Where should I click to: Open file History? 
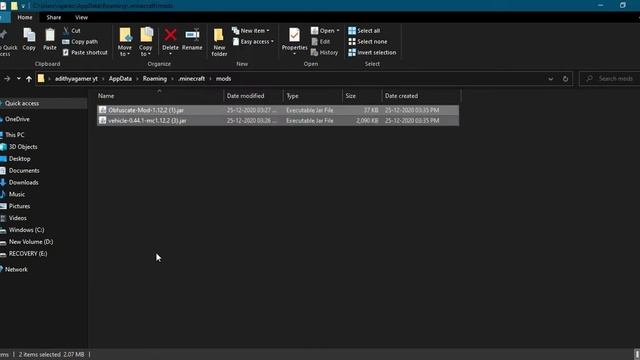click(324, 53)
